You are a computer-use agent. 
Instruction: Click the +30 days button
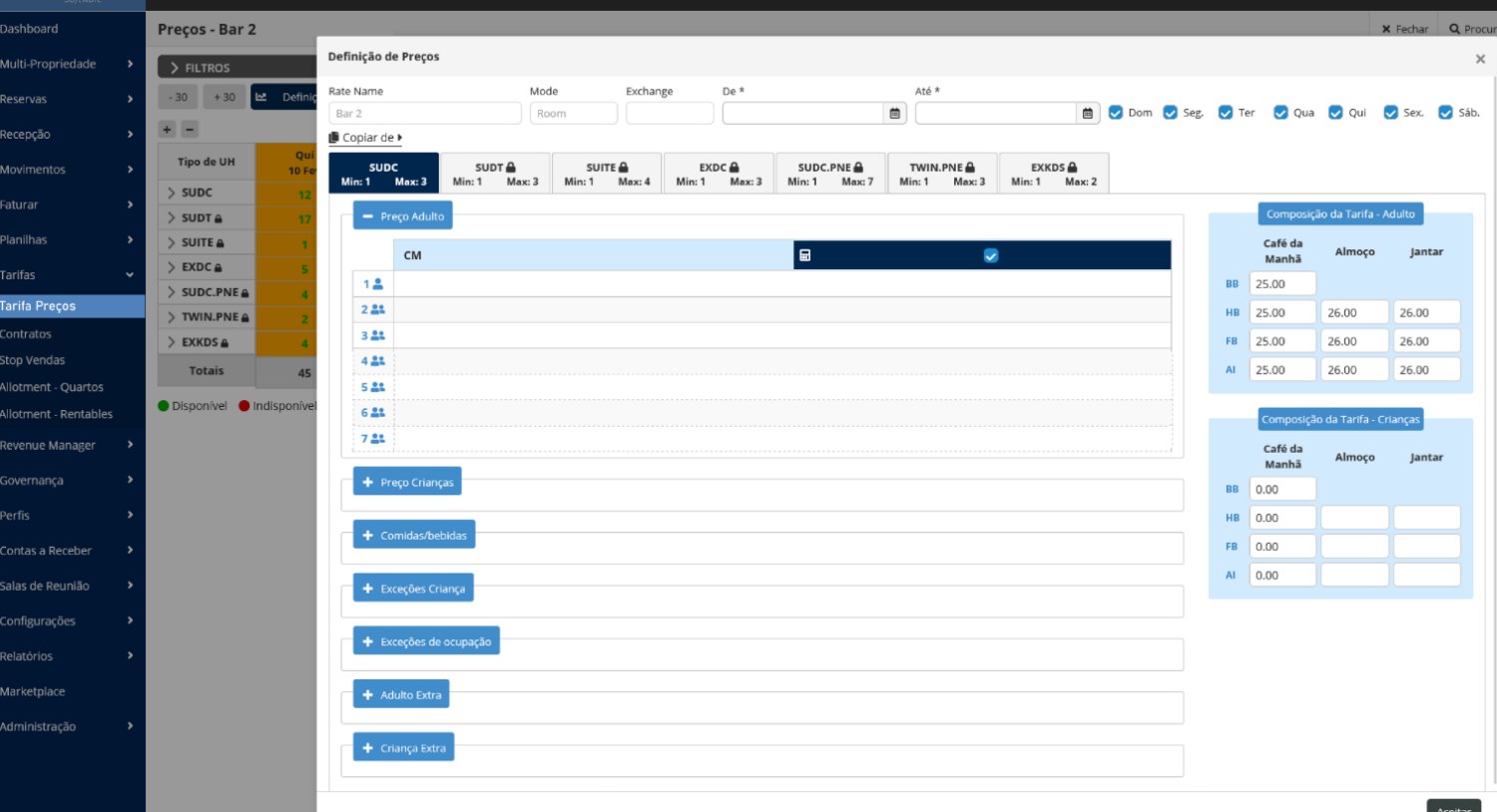[225, 97]
